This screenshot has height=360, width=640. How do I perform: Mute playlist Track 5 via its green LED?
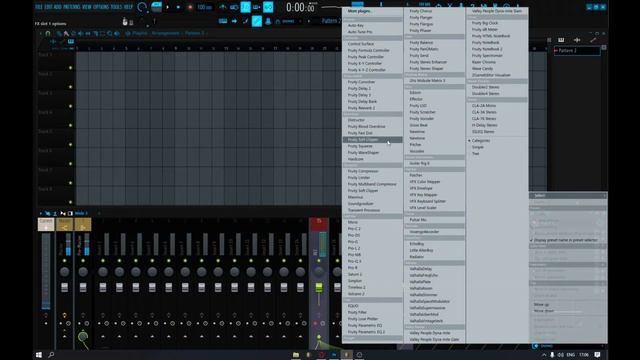pyautogui.click(x=71, y=144)
